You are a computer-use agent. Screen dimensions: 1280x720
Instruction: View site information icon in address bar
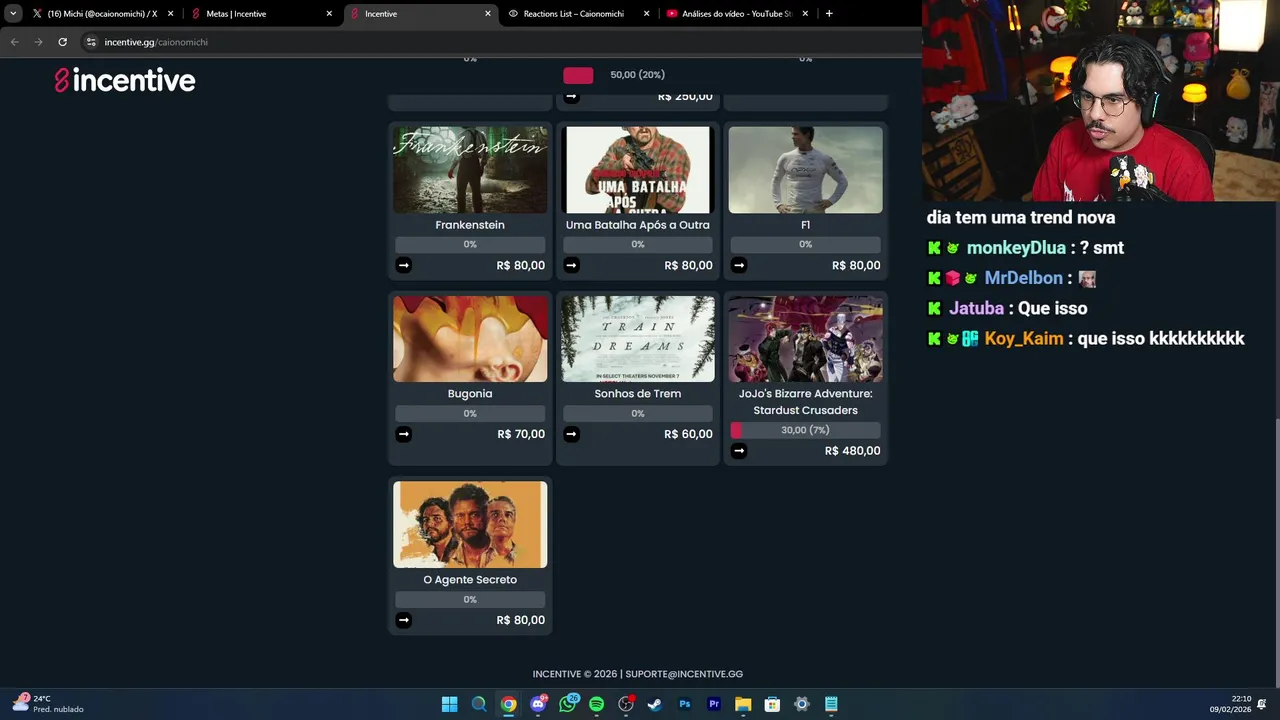click(91, 42)
